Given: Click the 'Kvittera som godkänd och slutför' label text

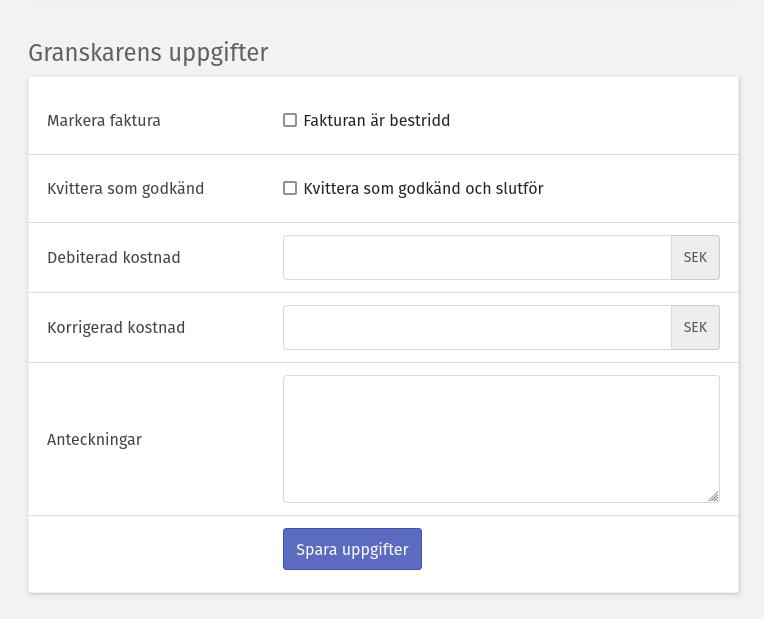Looking at the screenshot, I should [423, 188].
